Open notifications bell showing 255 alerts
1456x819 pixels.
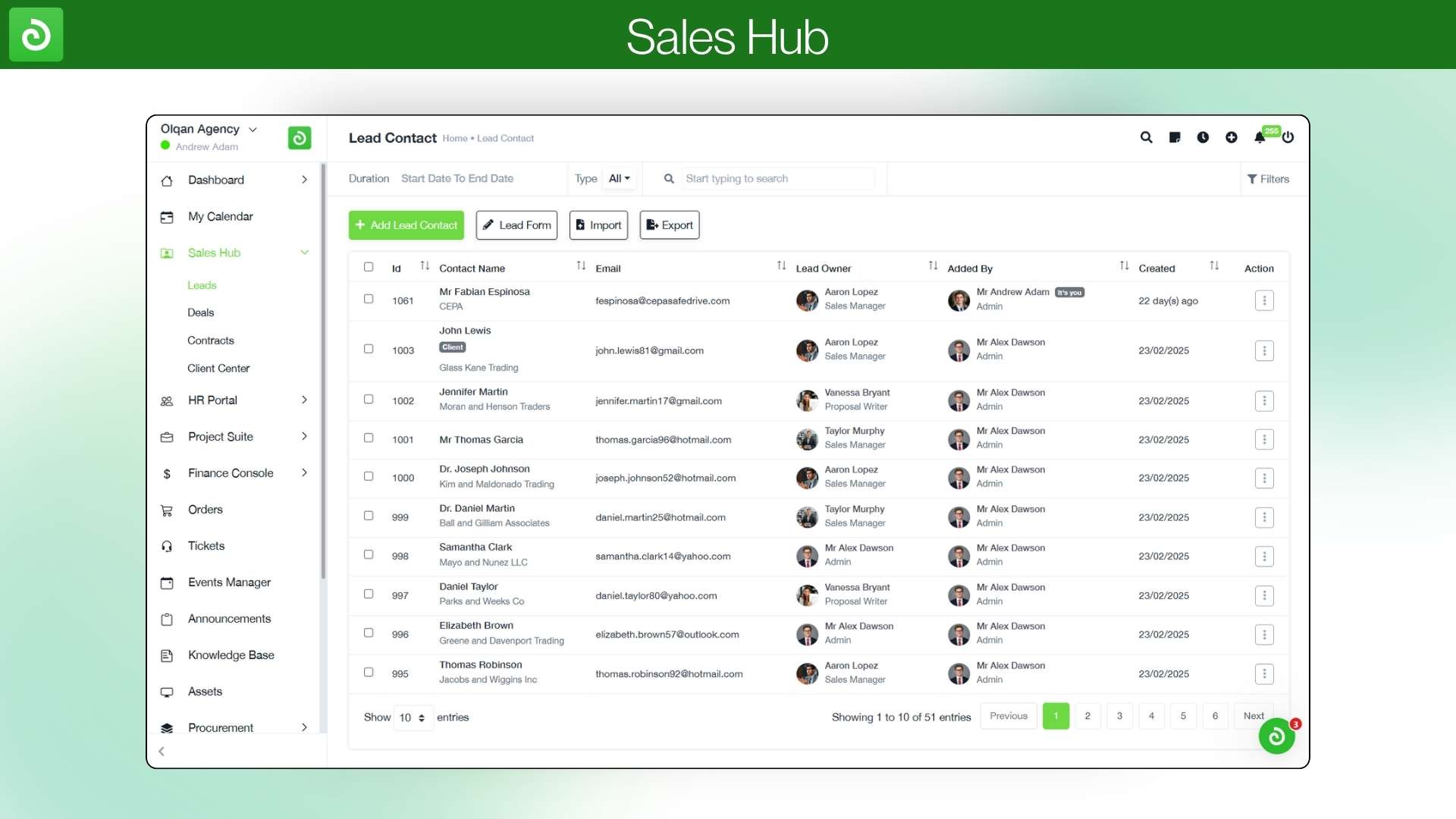1260,138
